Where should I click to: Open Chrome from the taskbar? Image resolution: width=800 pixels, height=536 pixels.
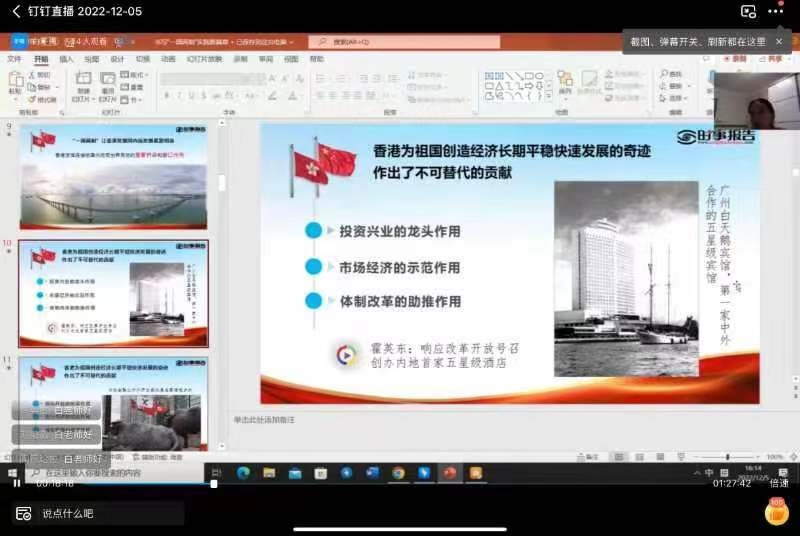coord(398,473)
